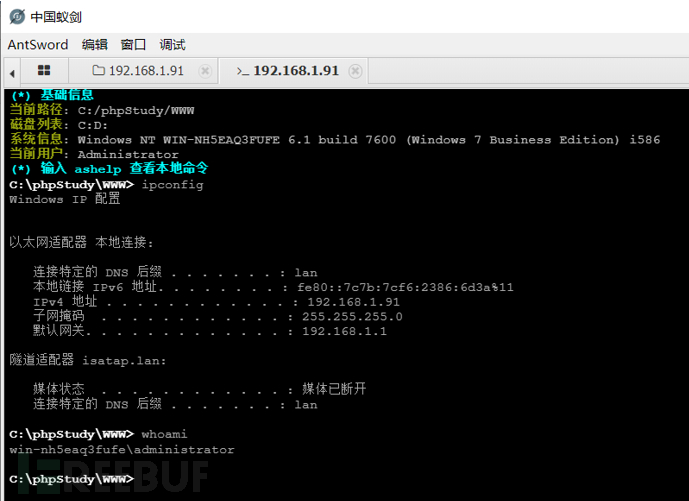The width and height of the screenshot is (689, 501).
Task: Click the ipconfig command text
Action: (x=172, y=185)
